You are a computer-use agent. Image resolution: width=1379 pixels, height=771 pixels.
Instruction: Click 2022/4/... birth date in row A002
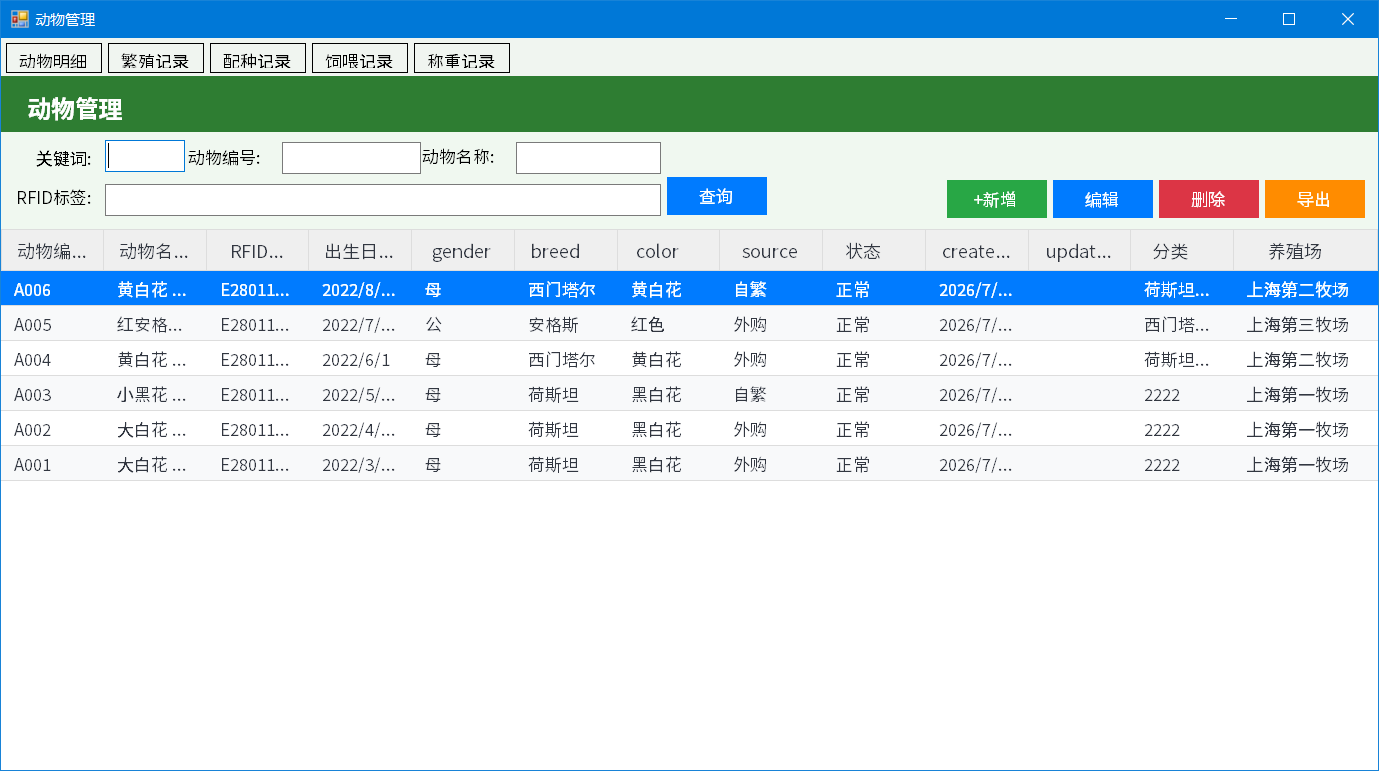[x=360, y=429]
